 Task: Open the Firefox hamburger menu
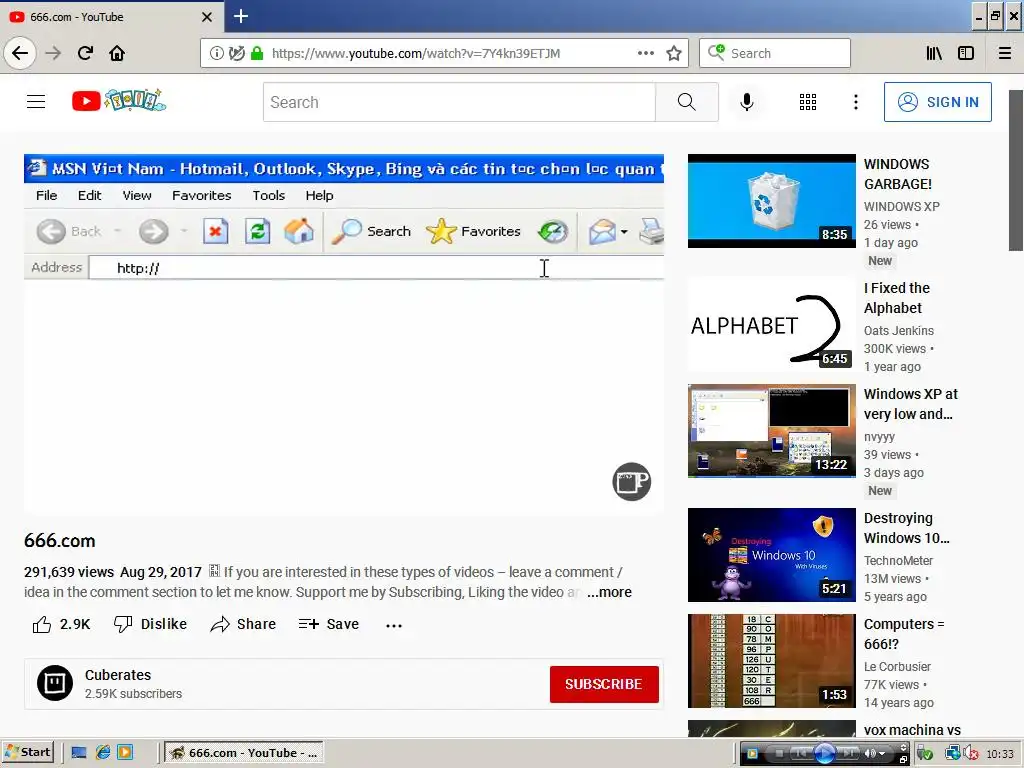(x=1005, y=53)
